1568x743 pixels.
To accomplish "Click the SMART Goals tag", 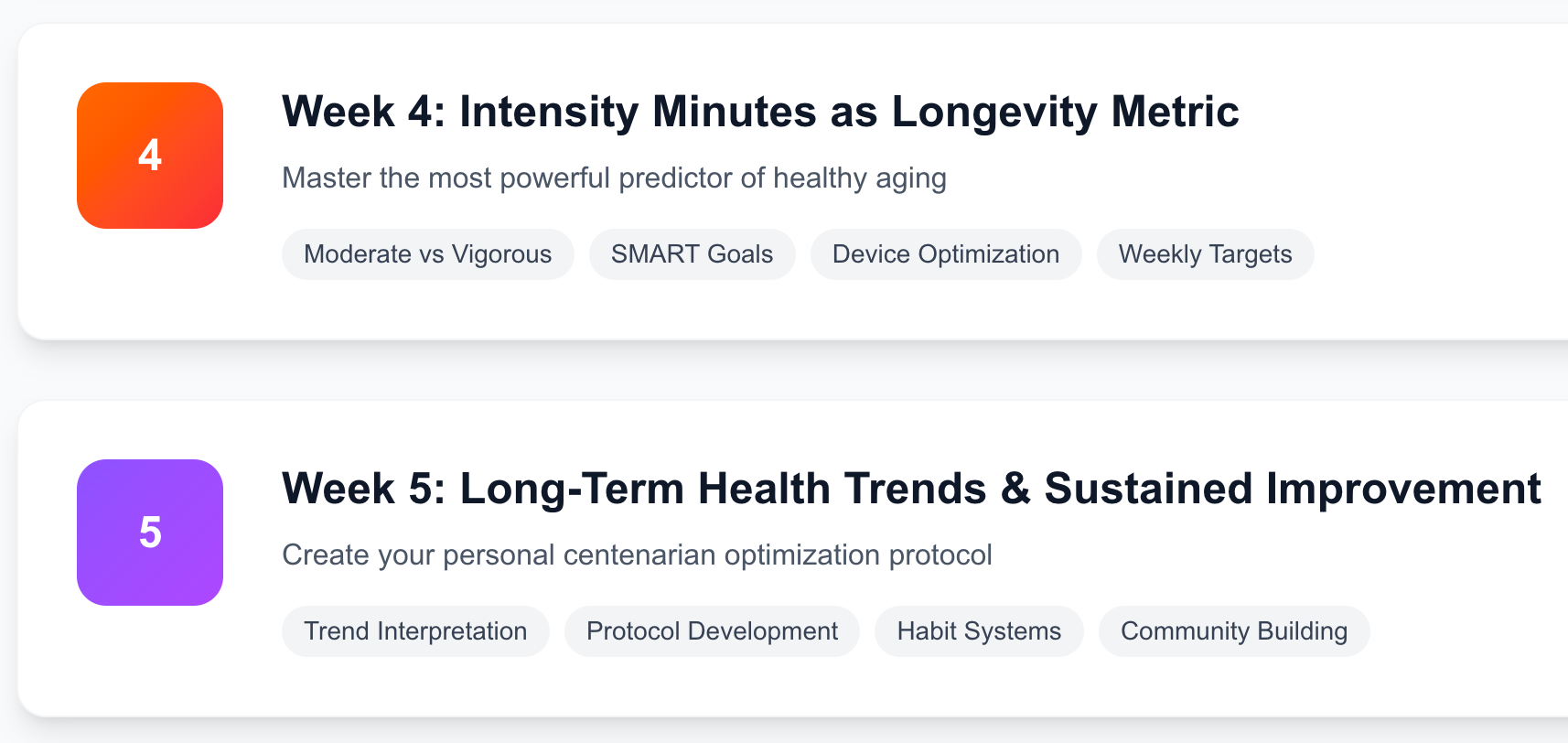I will tap(692, 254).
